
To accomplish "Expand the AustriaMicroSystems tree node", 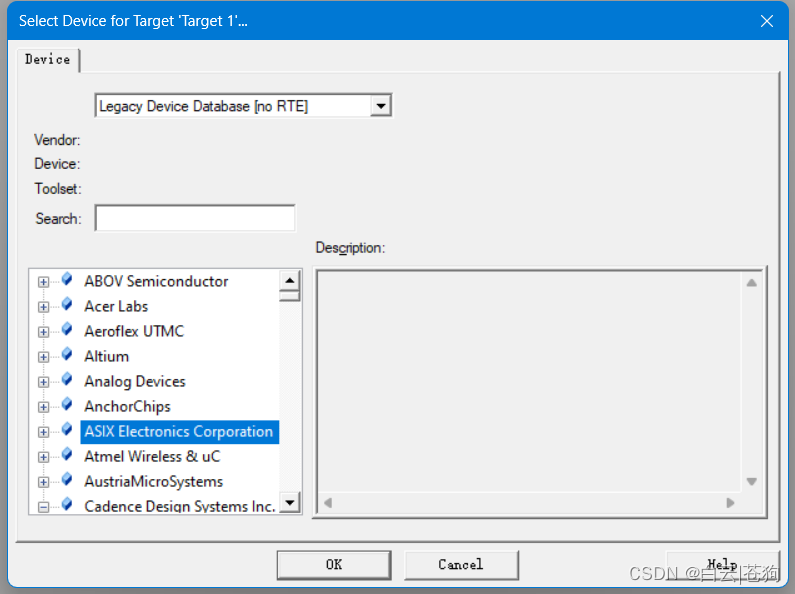I will pos(44,482).
